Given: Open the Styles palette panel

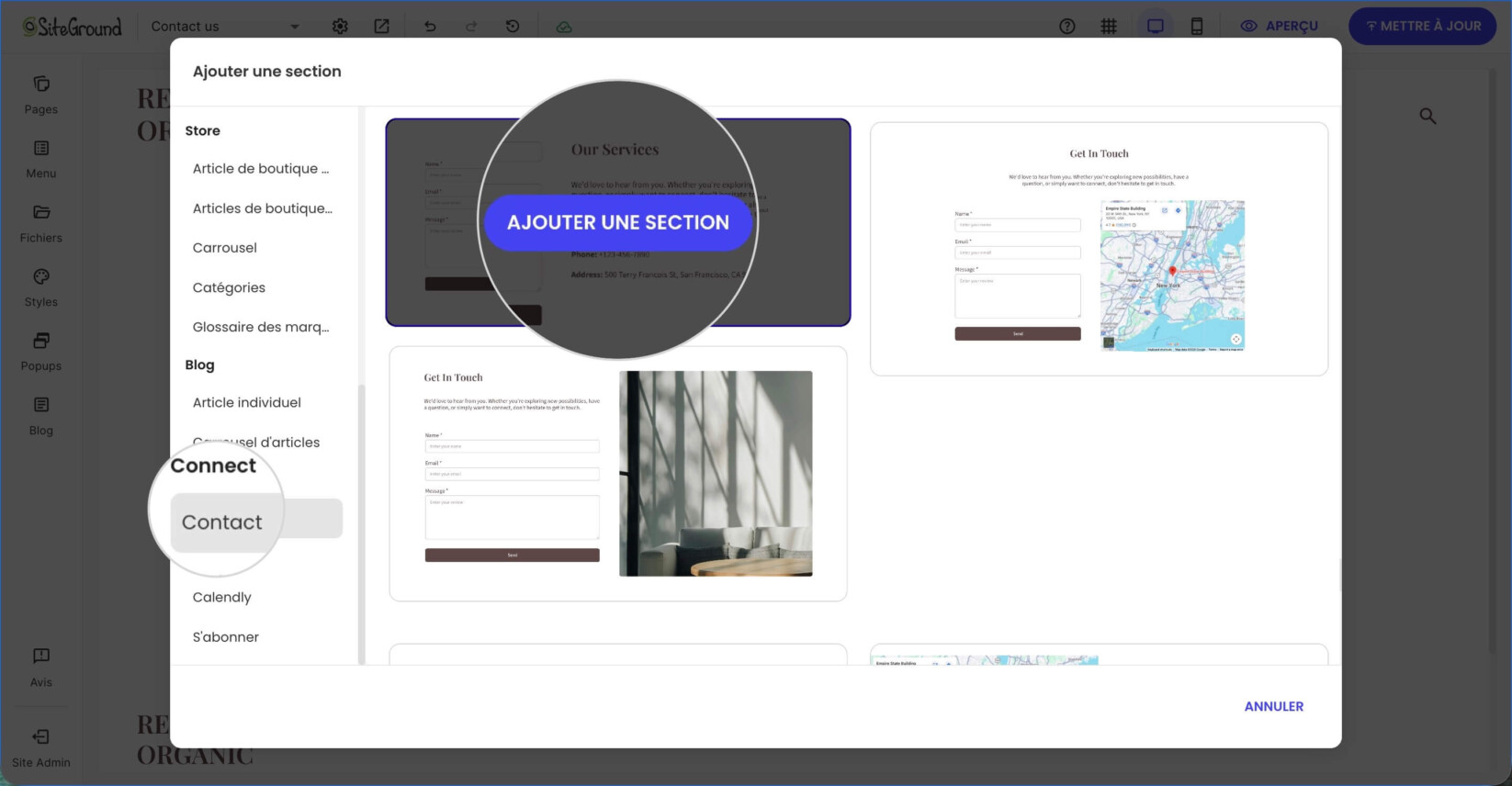Looking at the screenshot, I should [x=40, y=288].
